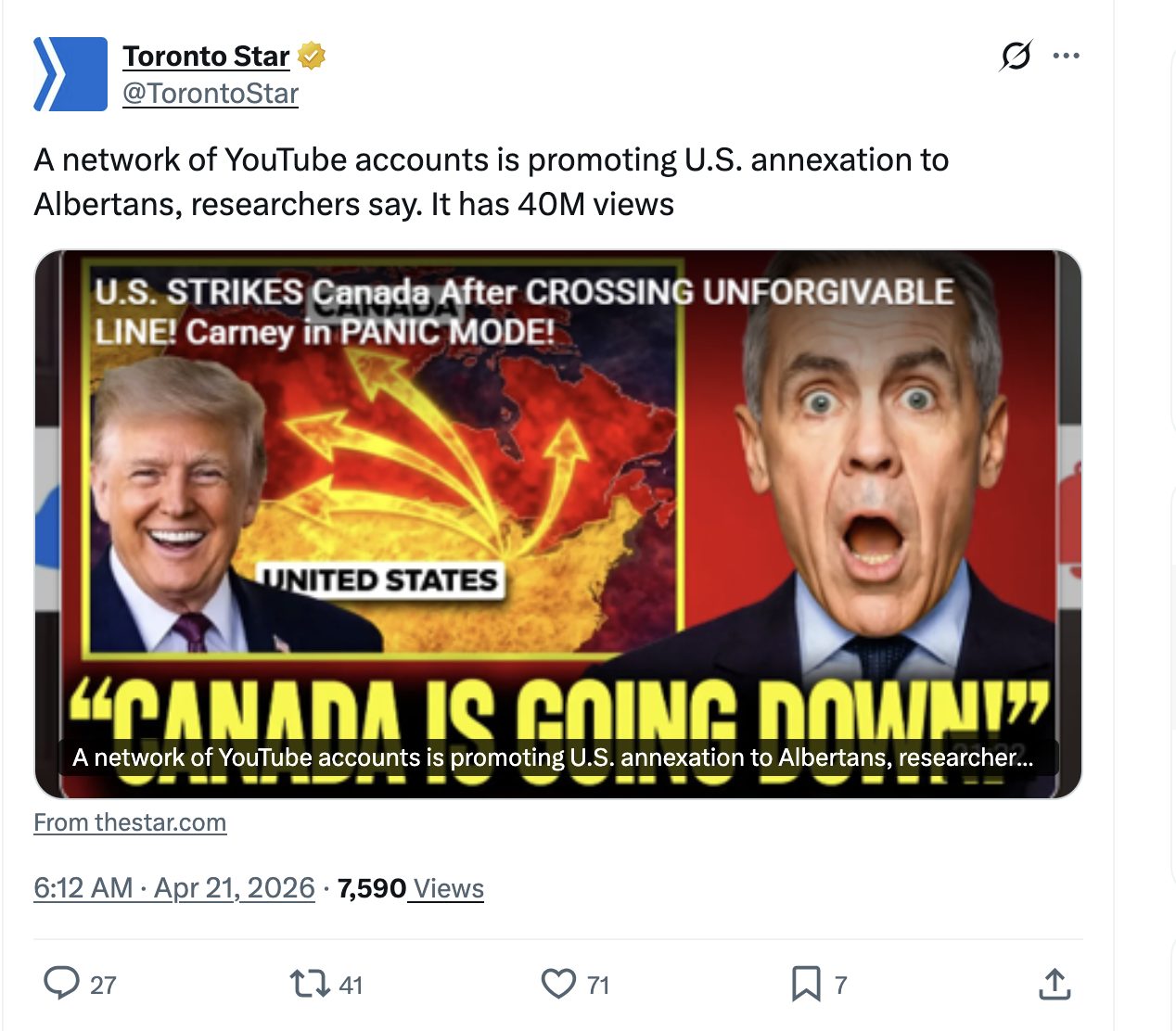Click the repost arrows icon
The image size is (1176, 1031).
pyautogui.click(x=309, y=984)
